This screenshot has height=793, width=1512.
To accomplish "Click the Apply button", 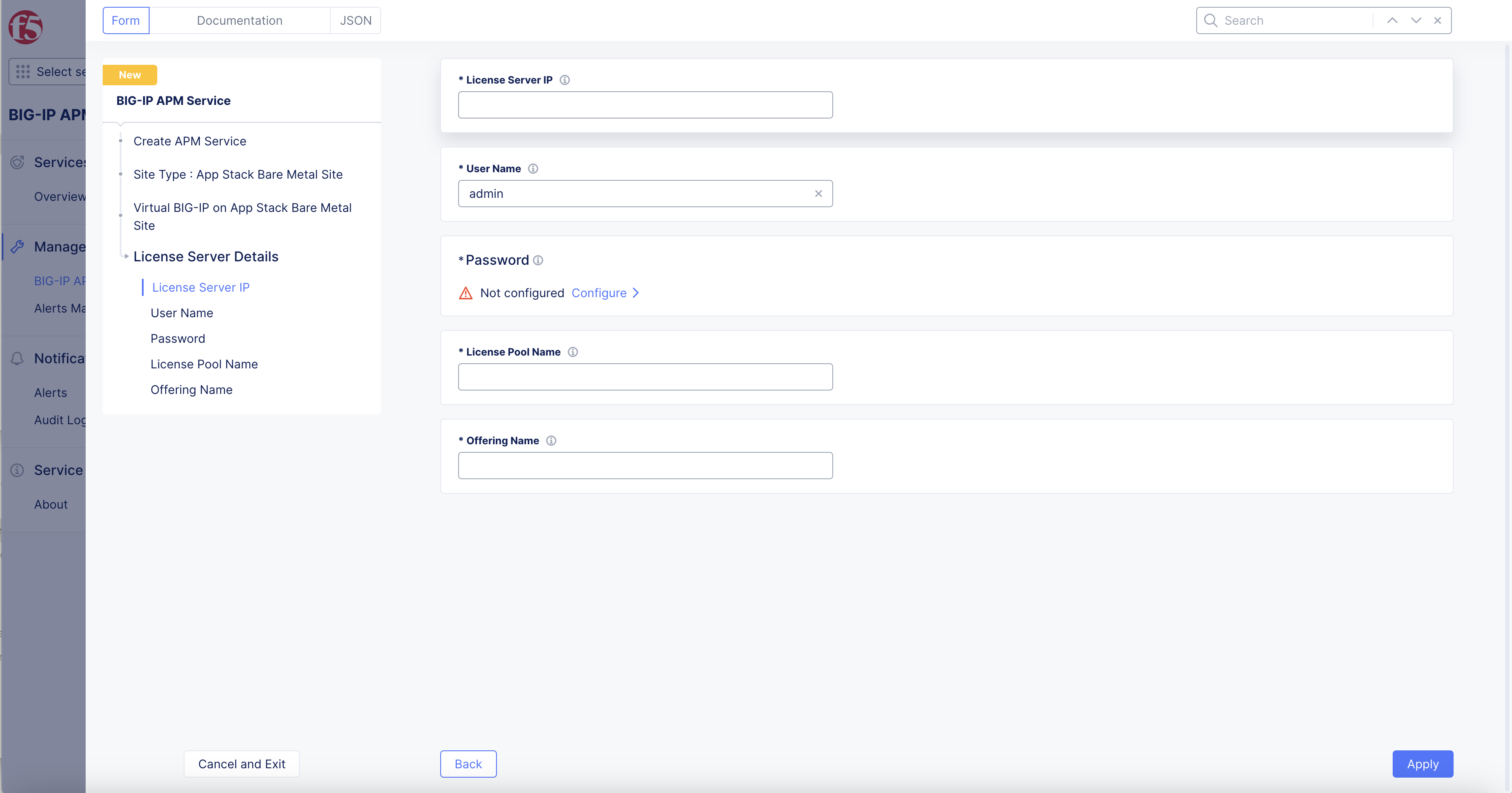I will pos(1423,764).
